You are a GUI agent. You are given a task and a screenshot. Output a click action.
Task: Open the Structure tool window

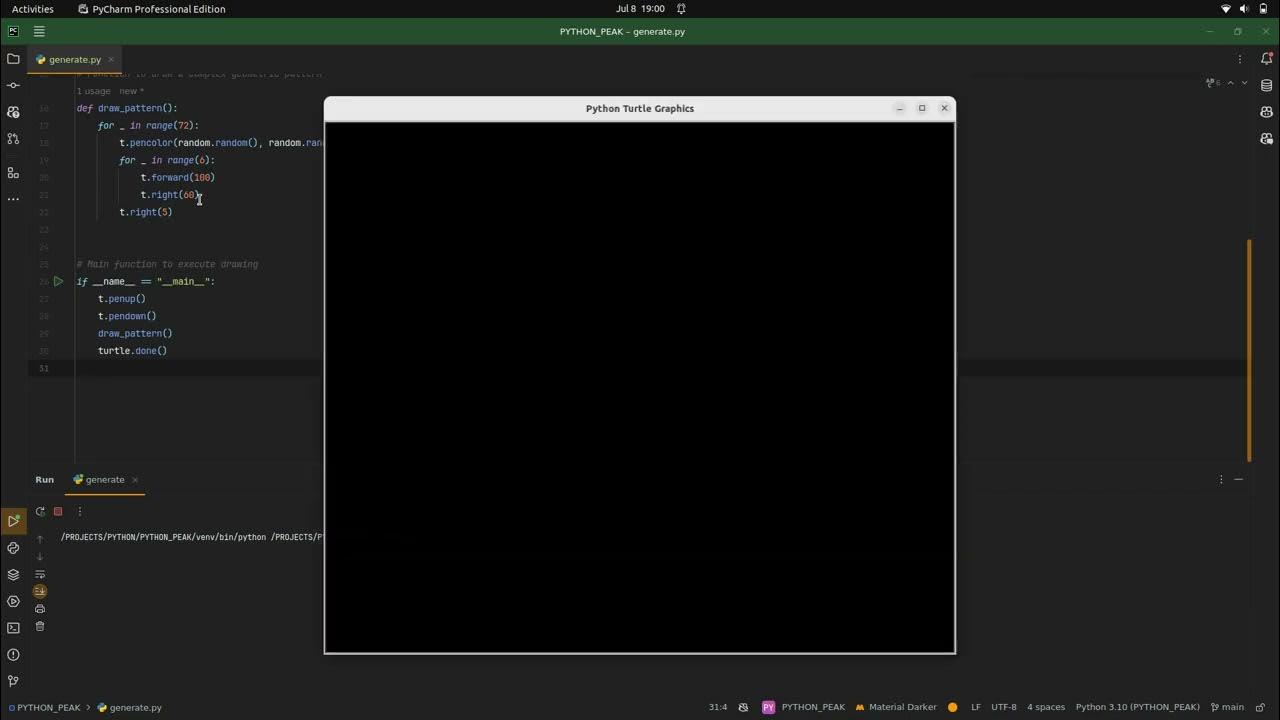click(x=13, y=172)
